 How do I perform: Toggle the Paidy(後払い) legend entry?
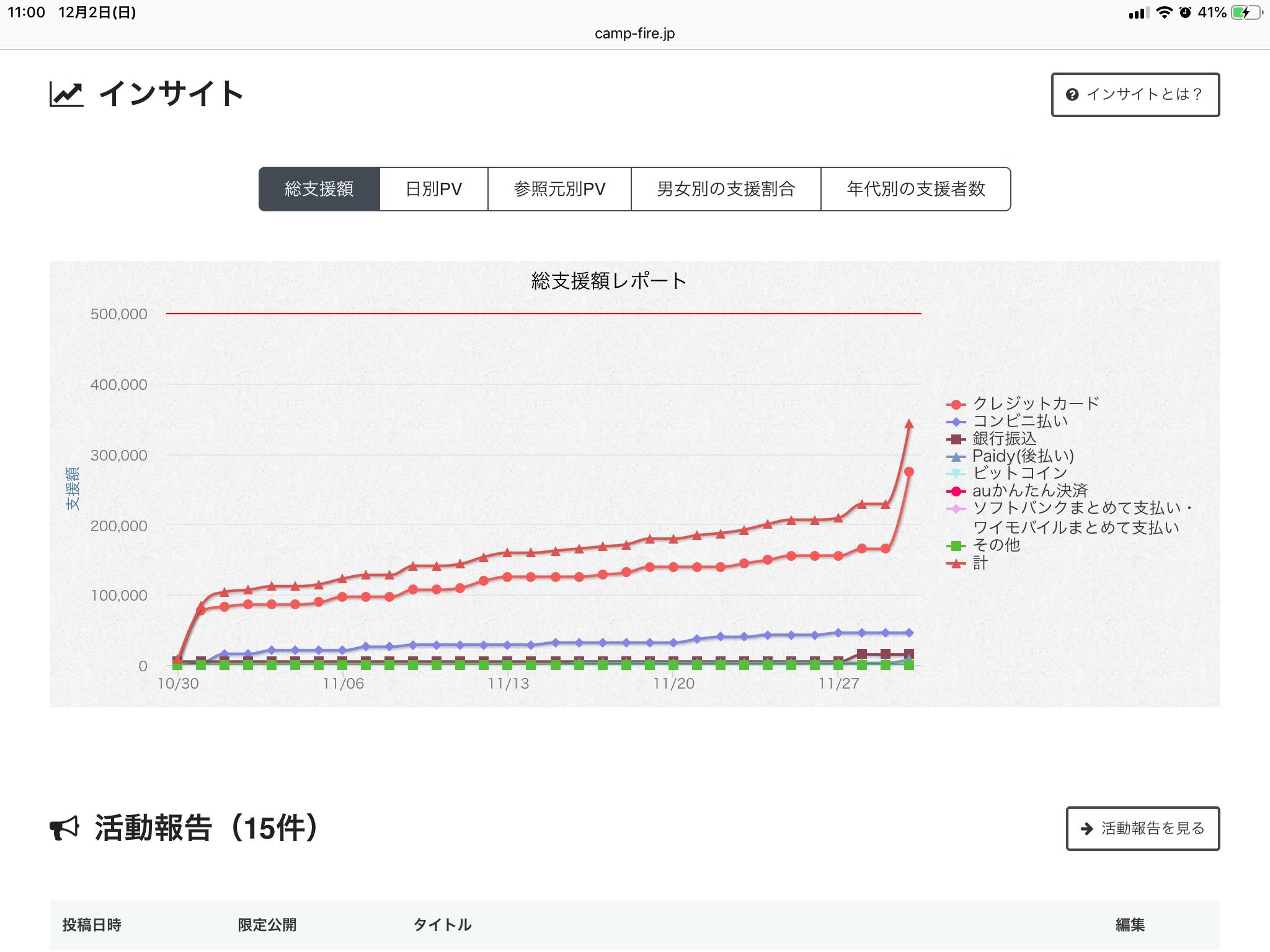pos(1022,456)
